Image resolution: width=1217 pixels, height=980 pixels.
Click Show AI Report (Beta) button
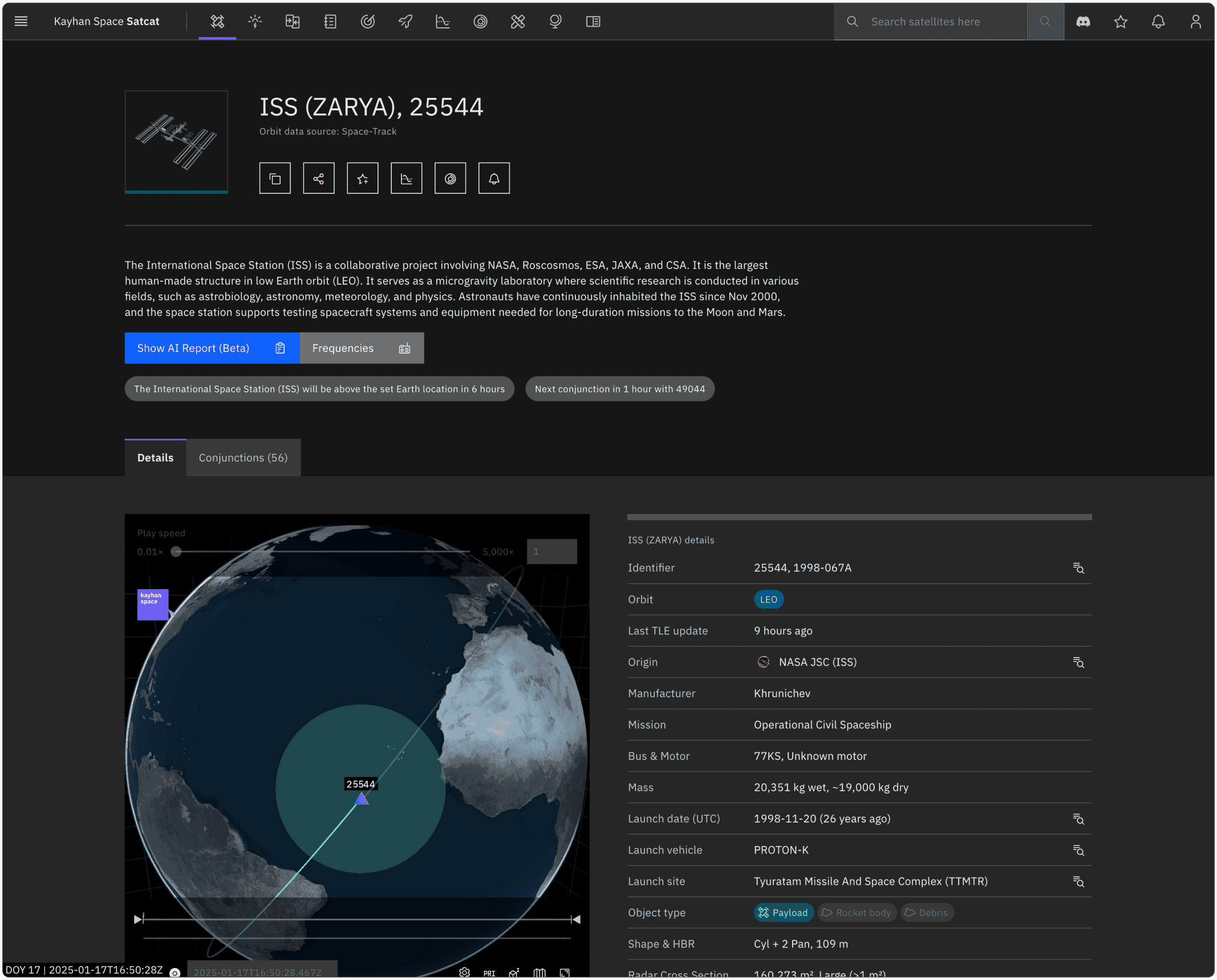click(x=212, y=348)
